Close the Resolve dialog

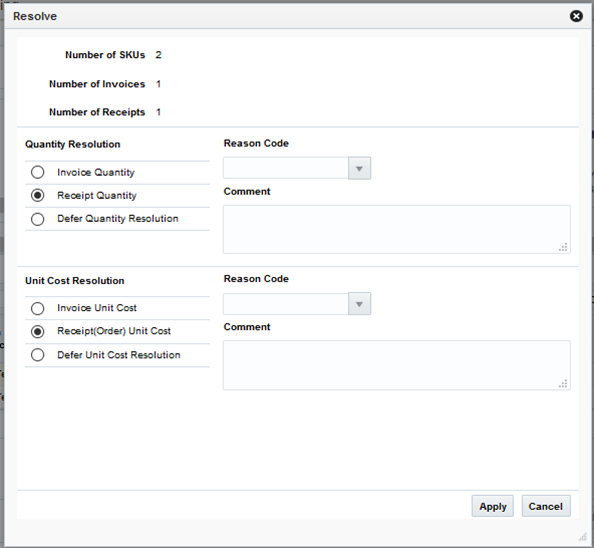(x=576, y=16)
